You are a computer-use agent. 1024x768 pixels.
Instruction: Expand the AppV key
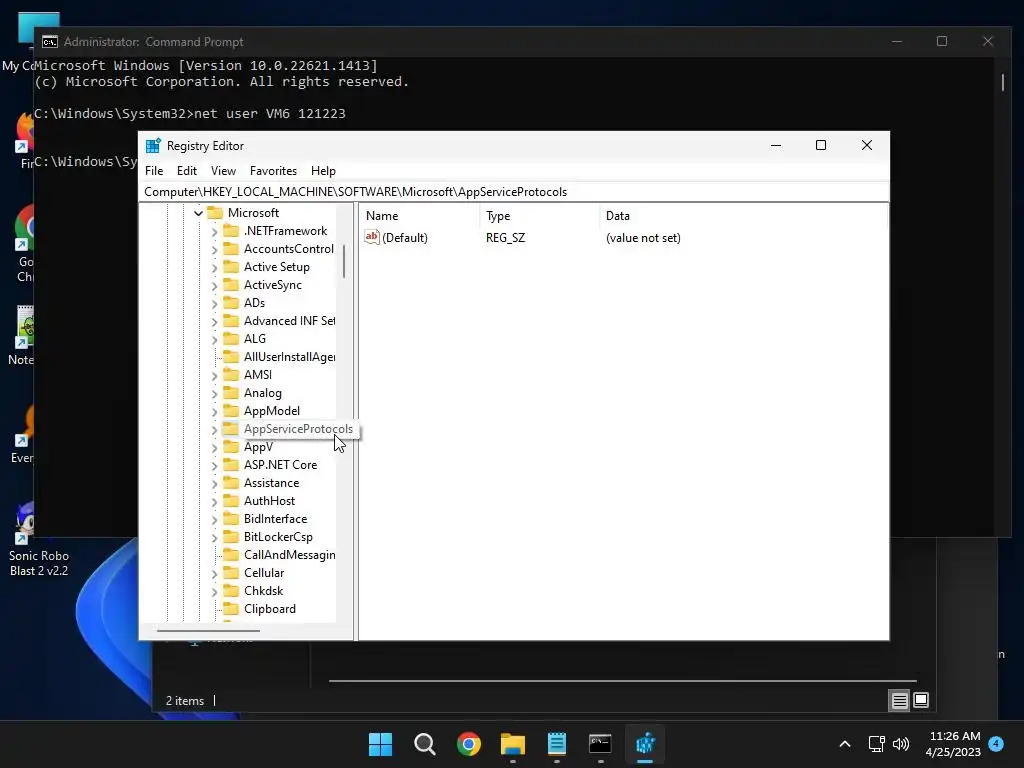[x=214, y=447]
